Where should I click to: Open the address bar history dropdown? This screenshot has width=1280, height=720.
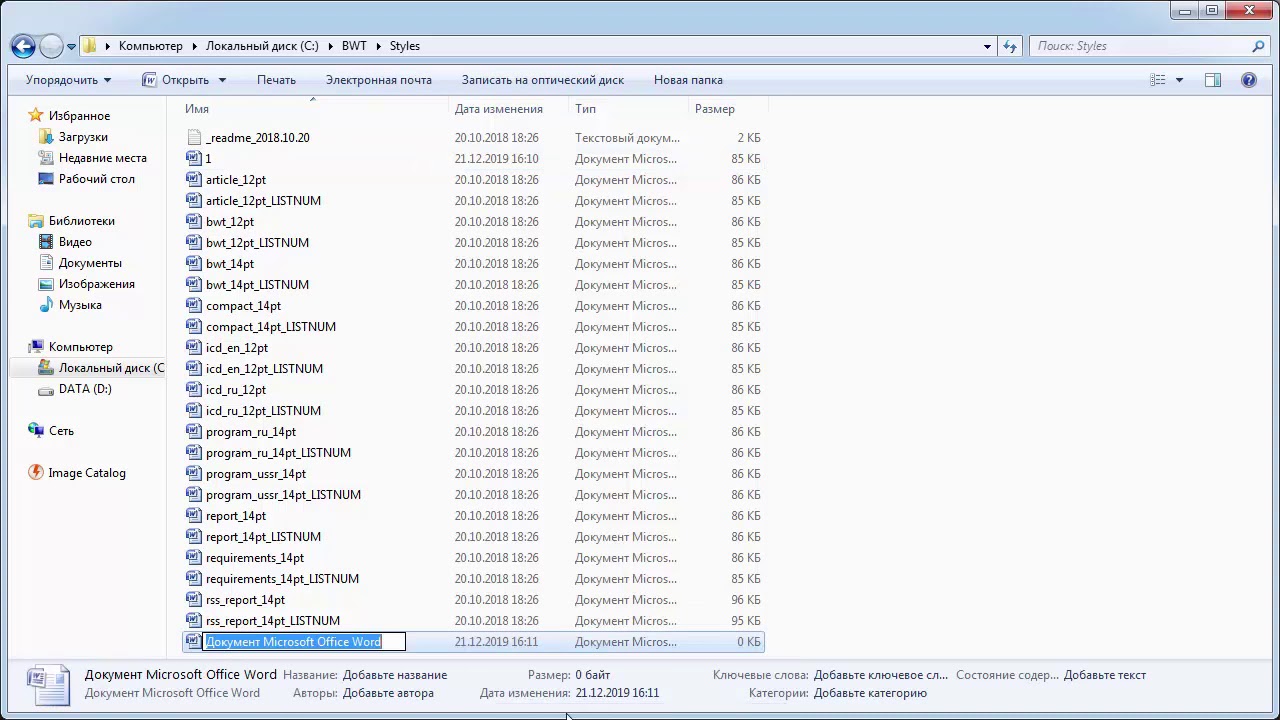click(x=987, y=46)
